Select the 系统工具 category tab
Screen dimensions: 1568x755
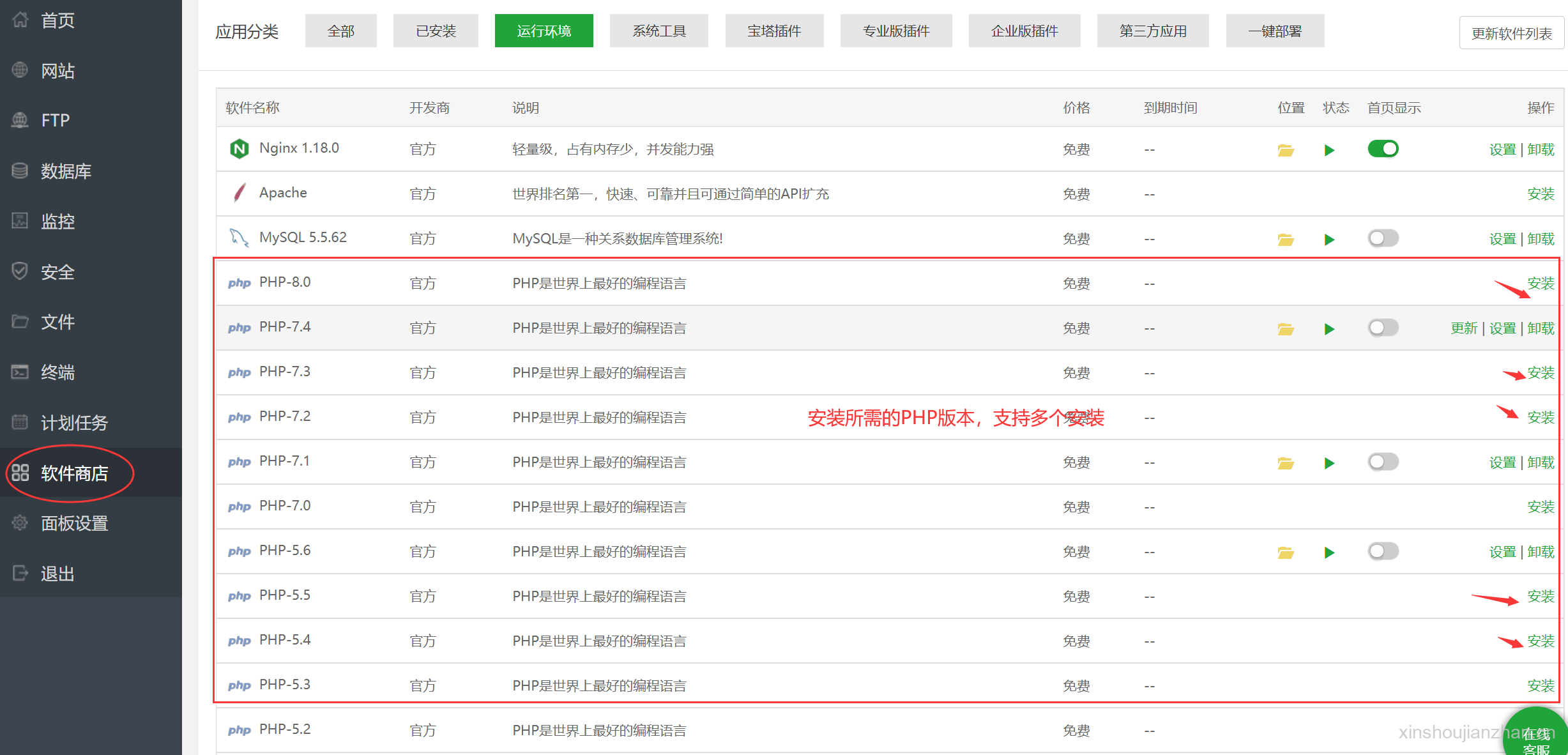pos(659,31)
